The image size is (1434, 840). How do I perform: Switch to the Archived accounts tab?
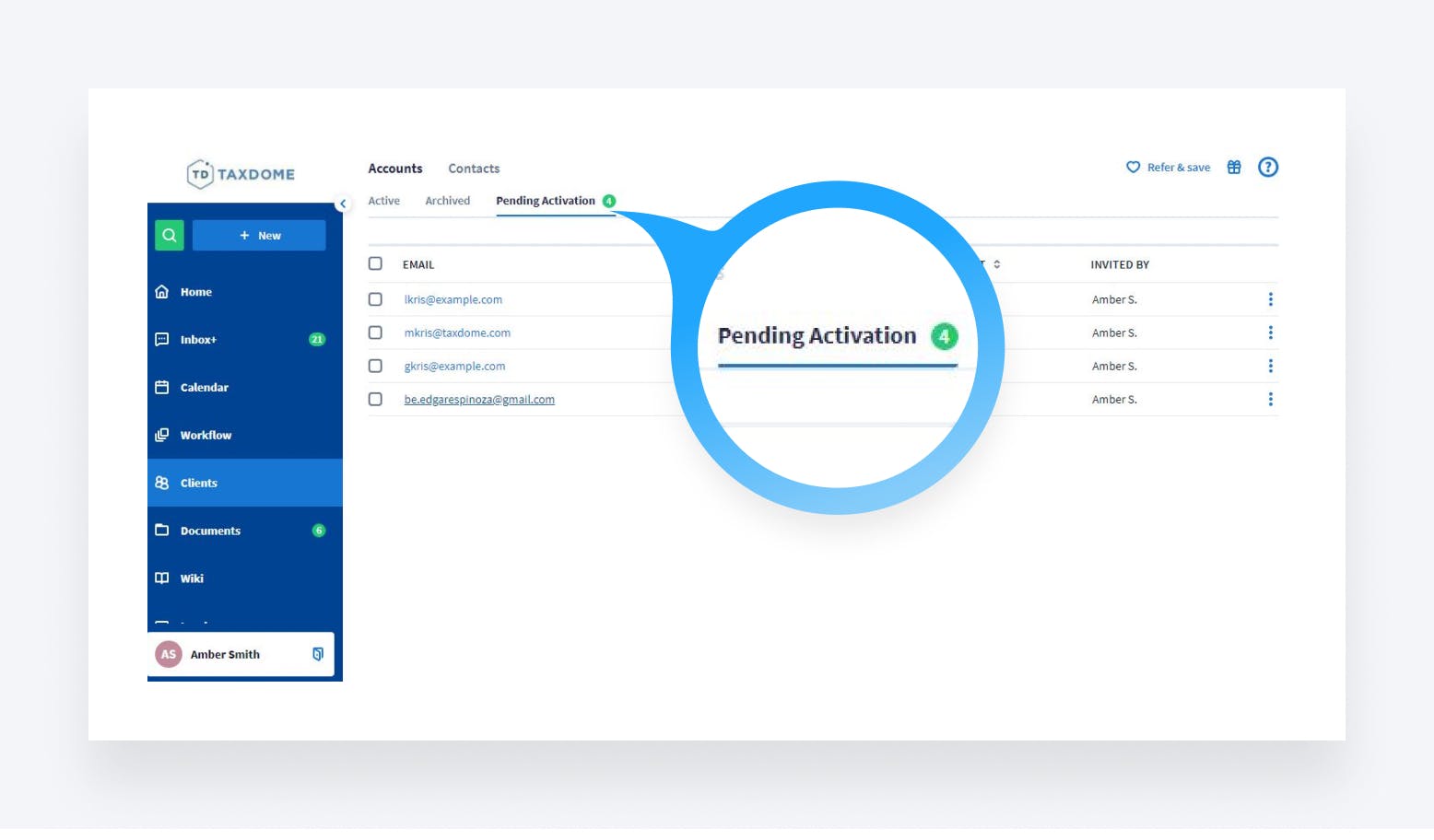coord(447,201)
